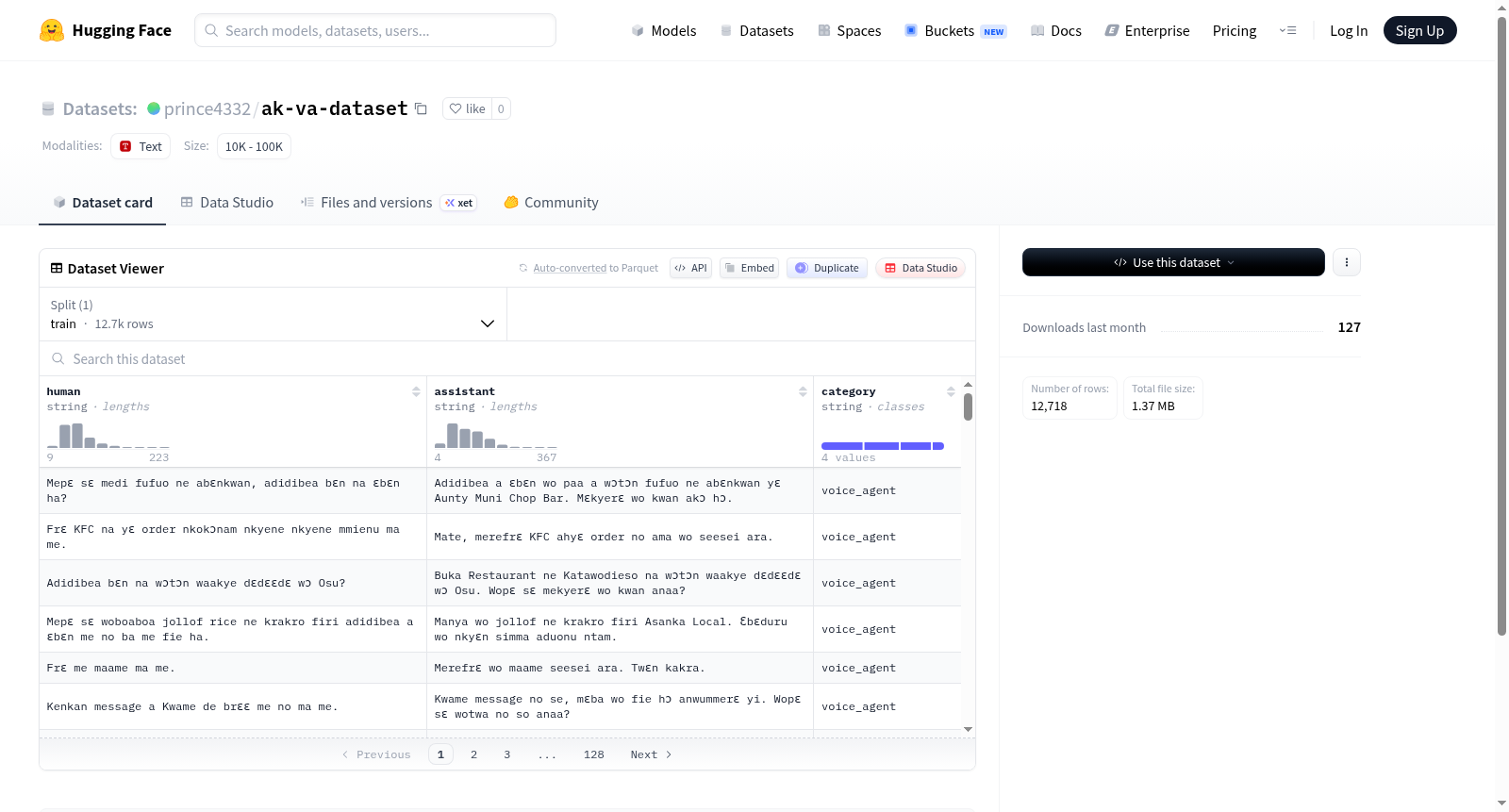Viewport: 1509px width, 812px height.
Task: Go to page 3 of dataset
Action: point(507,754)
